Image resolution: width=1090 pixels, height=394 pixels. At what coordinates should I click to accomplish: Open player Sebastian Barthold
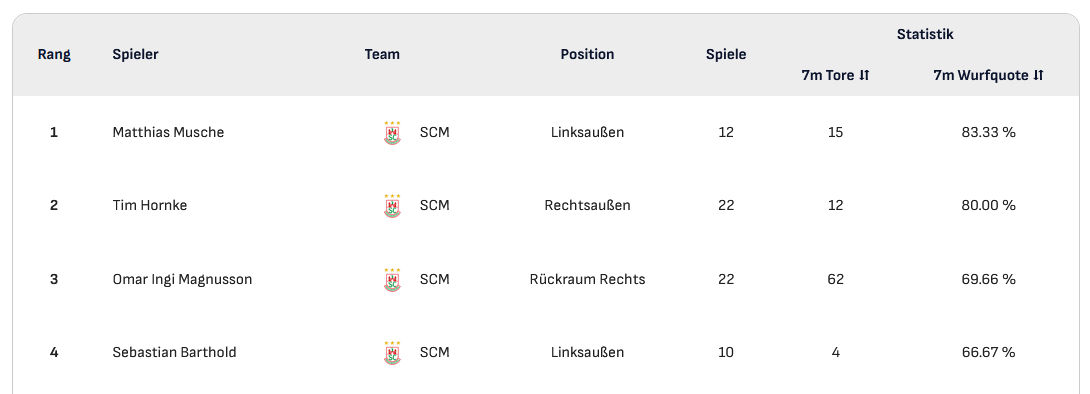tap(174, 352)
